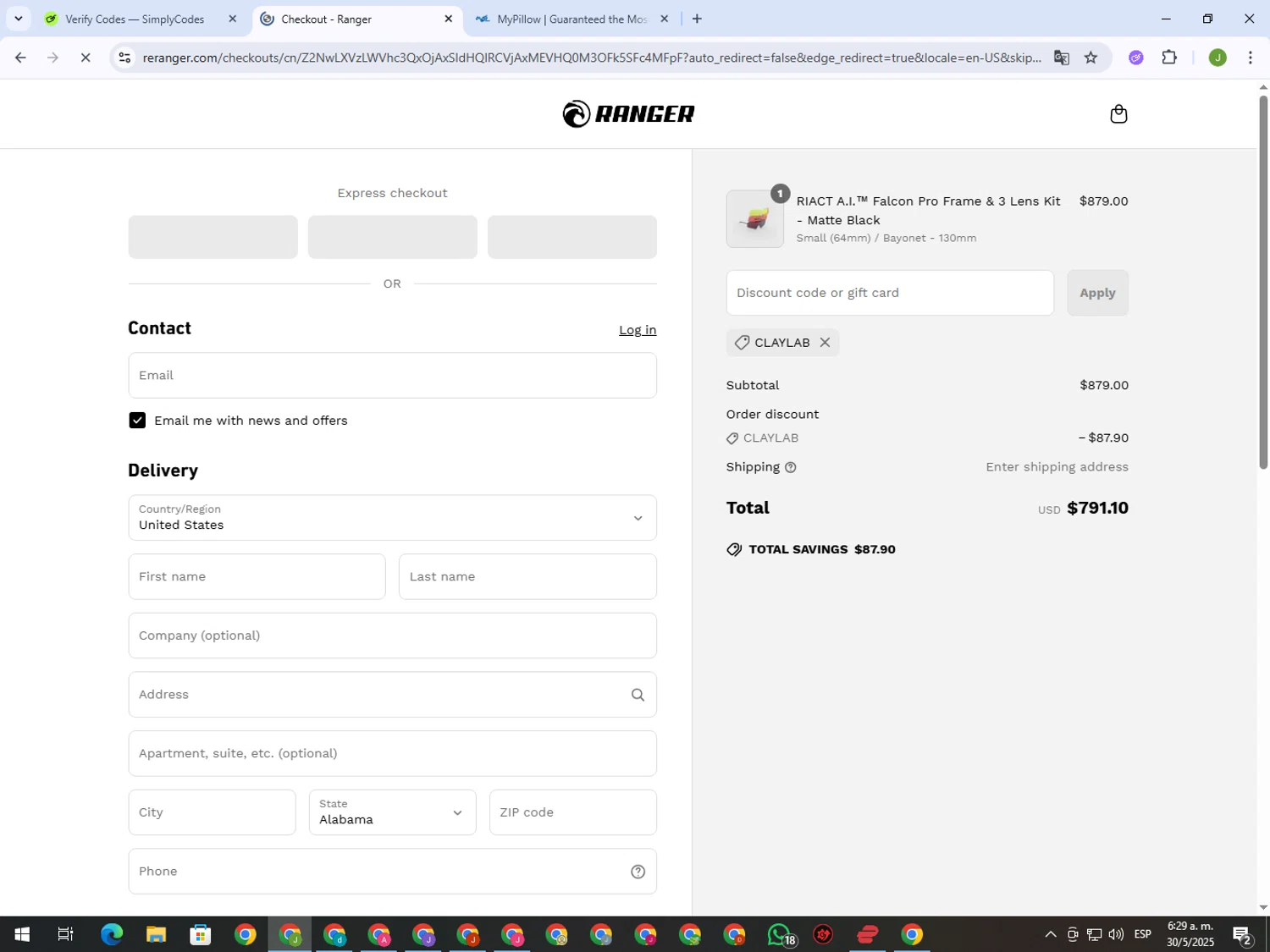Viewport: 1270px width, 952px height.
Task: Click the middle express checkout button
Action: [392, 237]
